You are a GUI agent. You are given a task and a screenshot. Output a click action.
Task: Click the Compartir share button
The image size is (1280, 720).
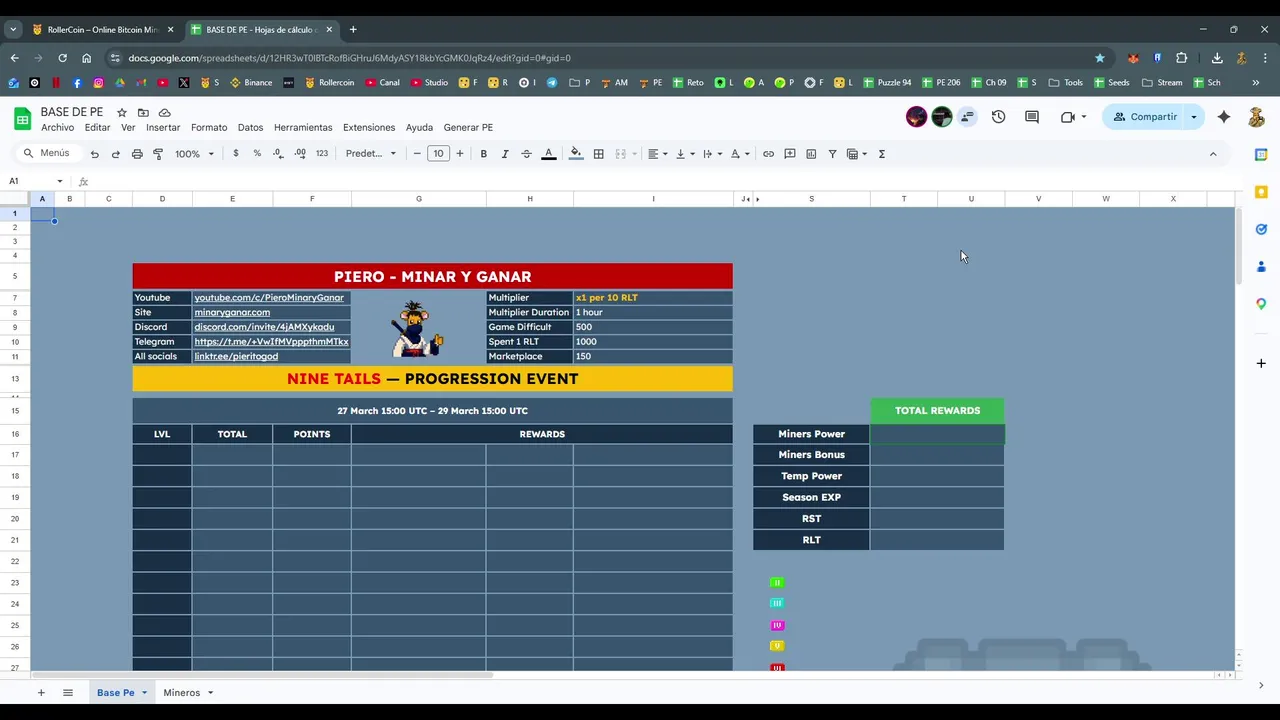[1145, 117]
